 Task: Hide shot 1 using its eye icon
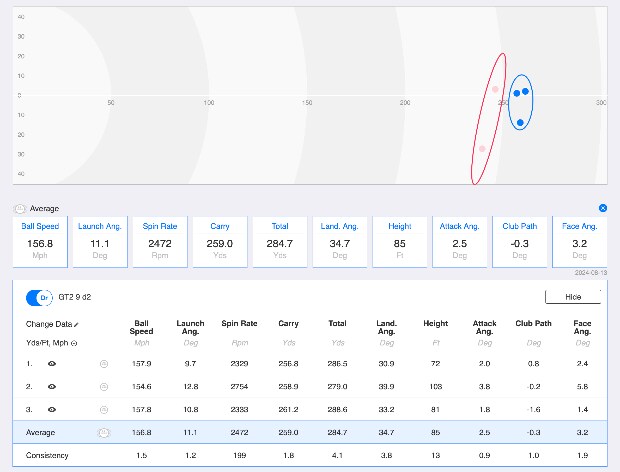[x=51, y=364]
